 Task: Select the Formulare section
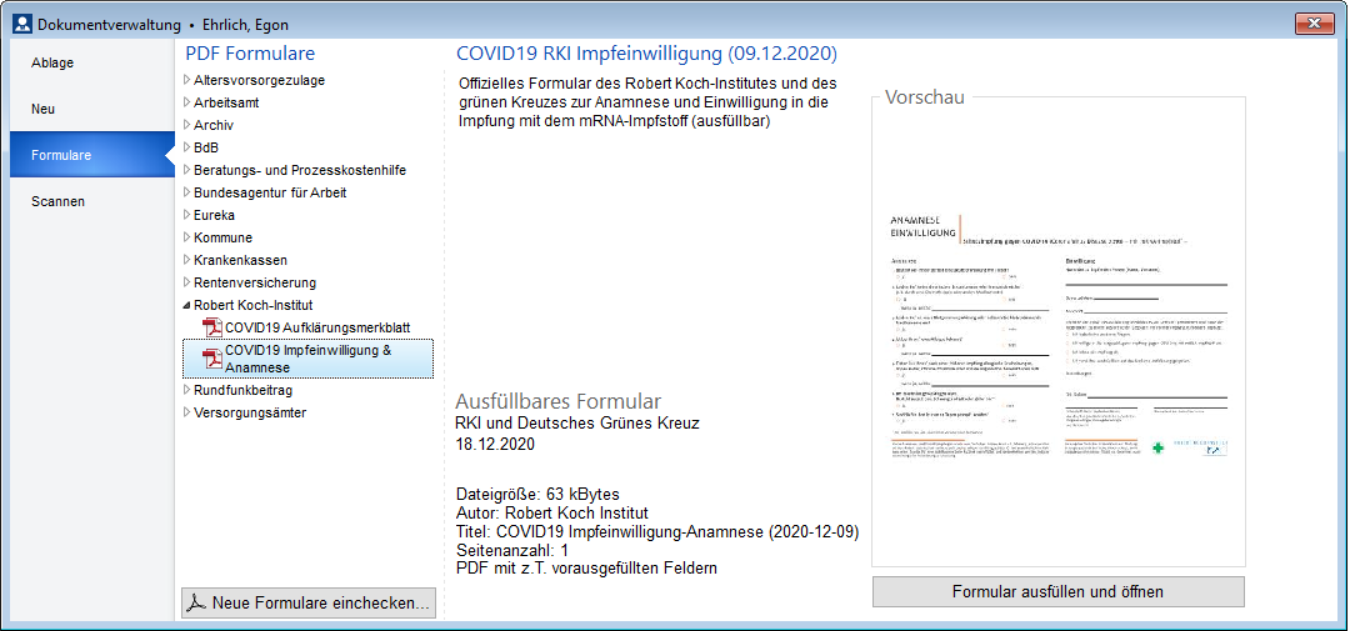92,155
